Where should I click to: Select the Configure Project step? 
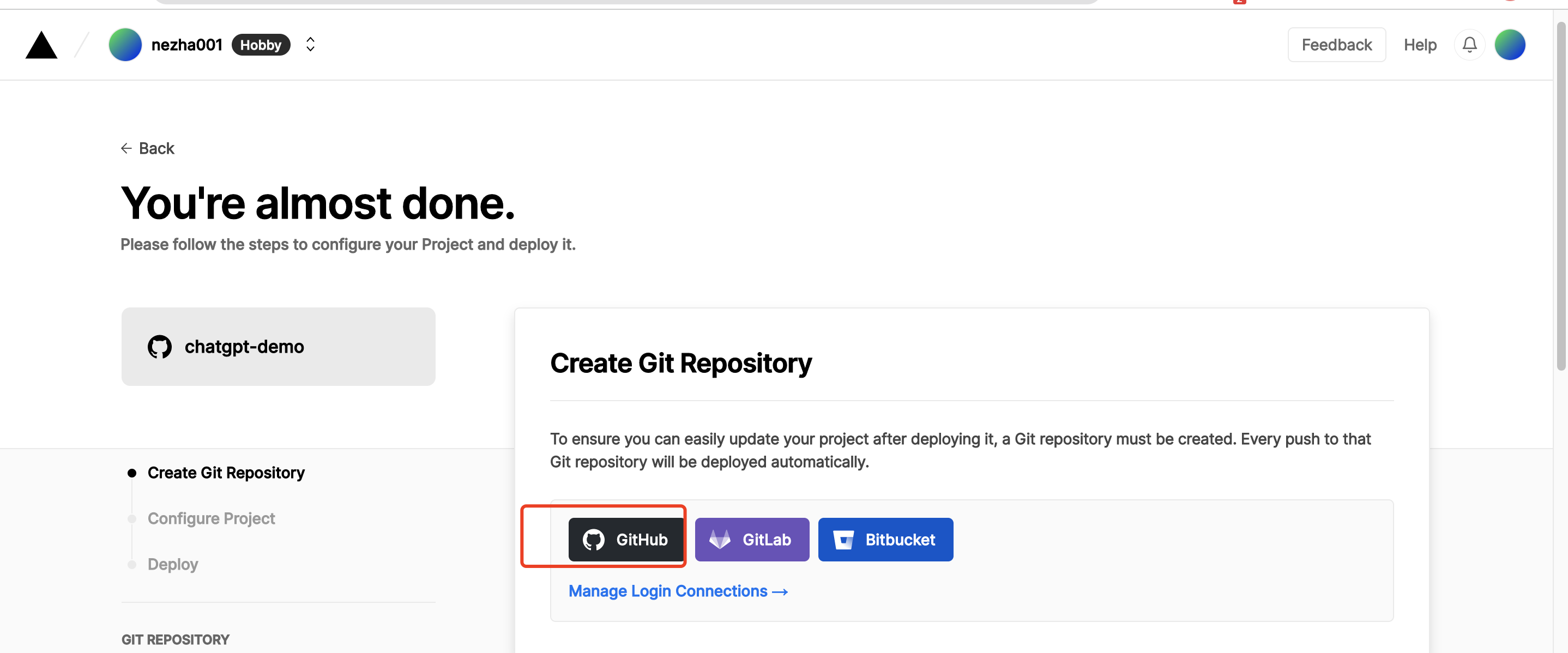[211, 518]
